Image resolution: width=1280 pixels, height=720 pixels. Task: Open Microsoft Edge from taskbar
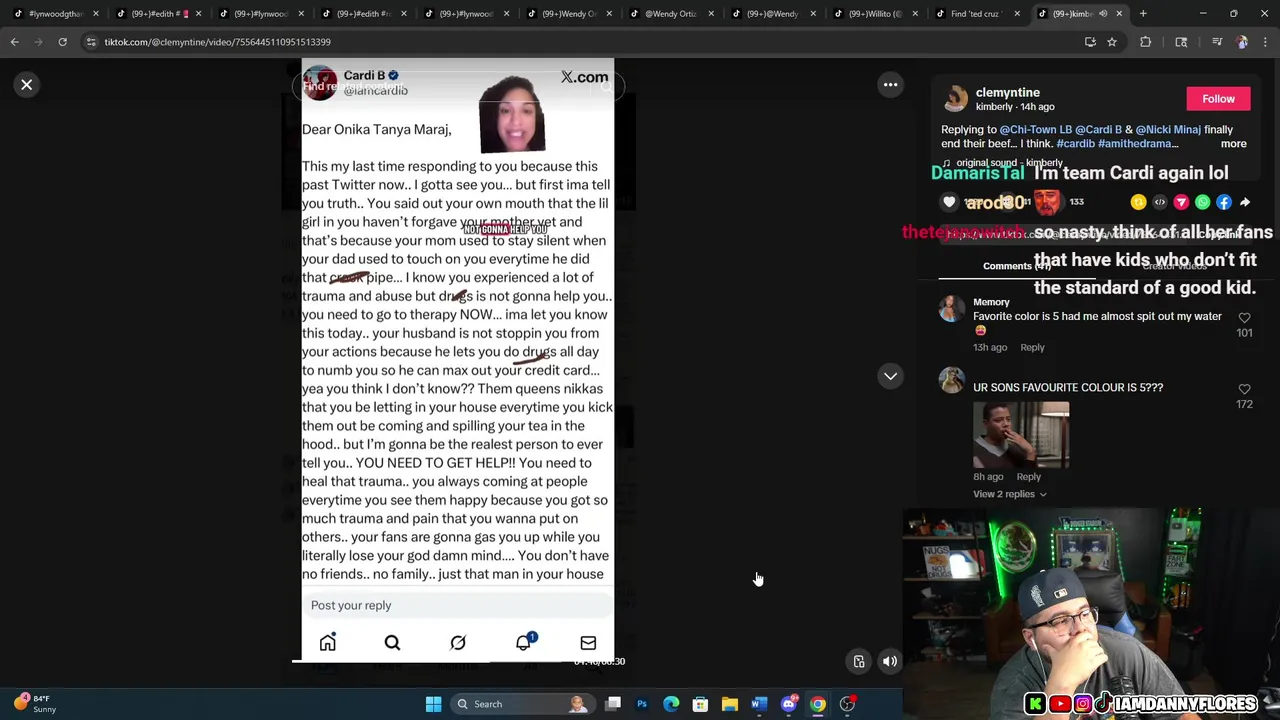click(671, 704)
